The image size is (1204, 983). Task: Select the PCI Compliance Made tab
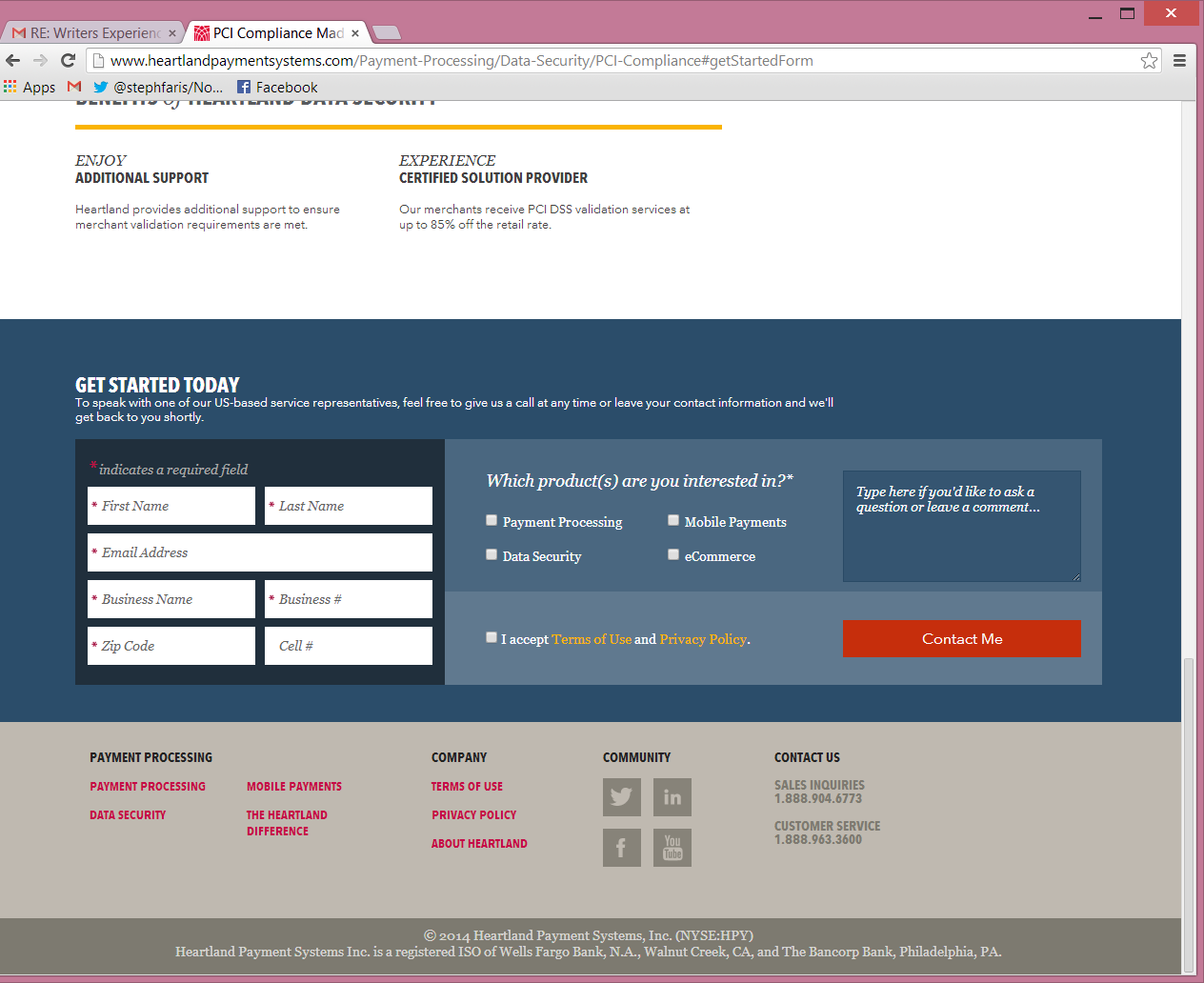click(271, 31)
